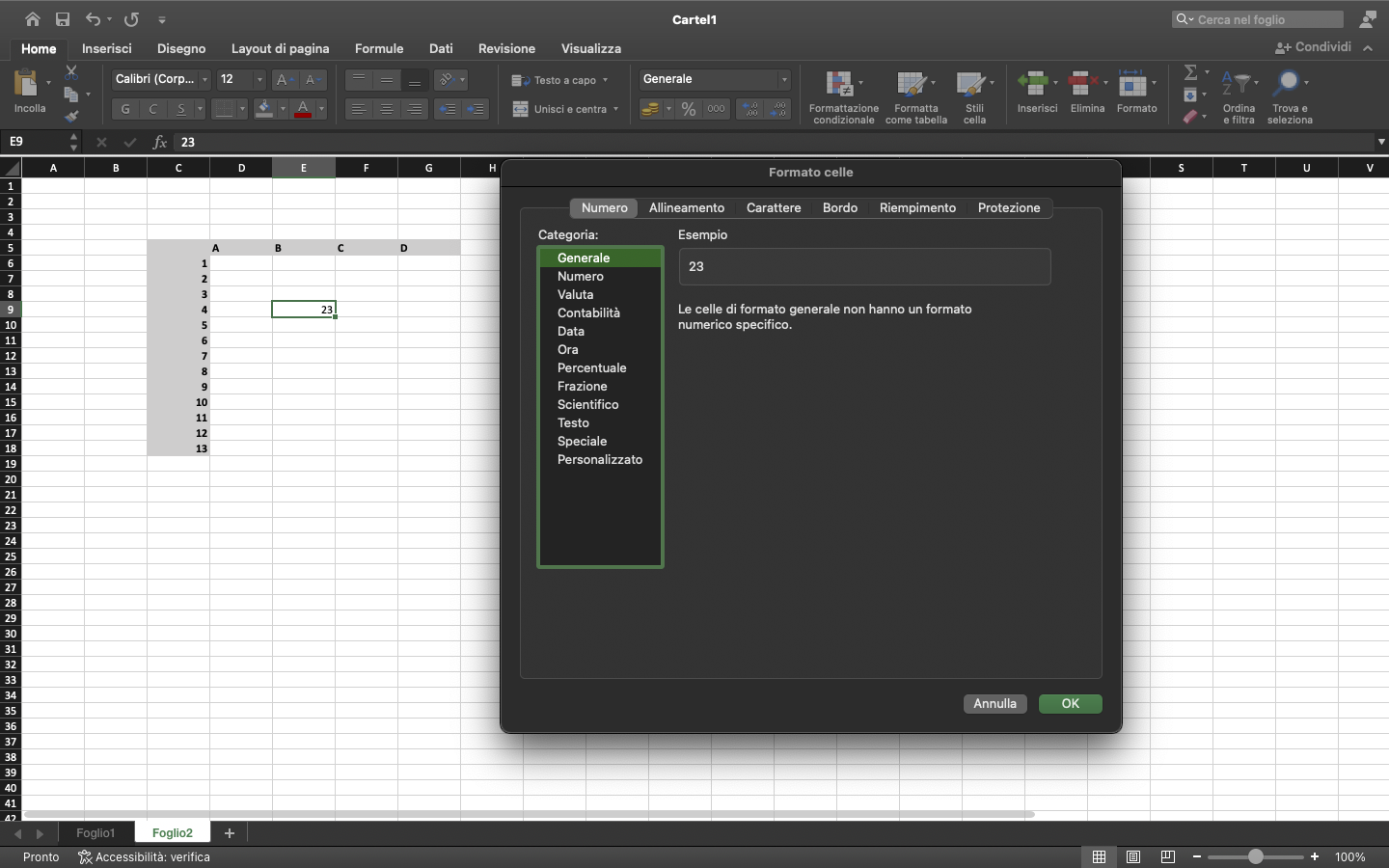Viewport: 1389px width, 868px height.
Task: Open the Calibri font name dropdown
Action: pyautogui.click(x=204, y=79)
